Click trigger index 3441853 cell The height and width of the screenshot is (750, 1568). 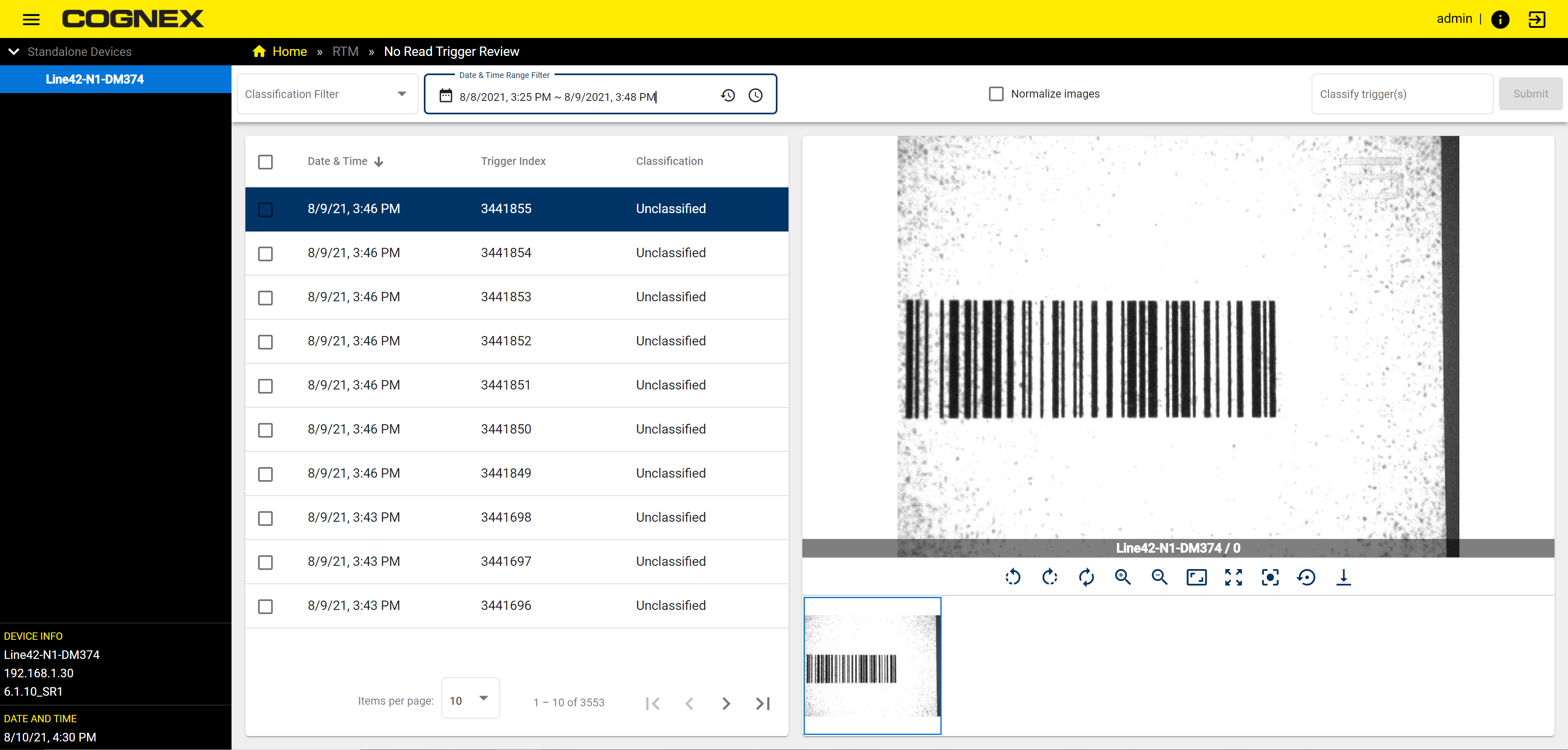click(506, 297)
